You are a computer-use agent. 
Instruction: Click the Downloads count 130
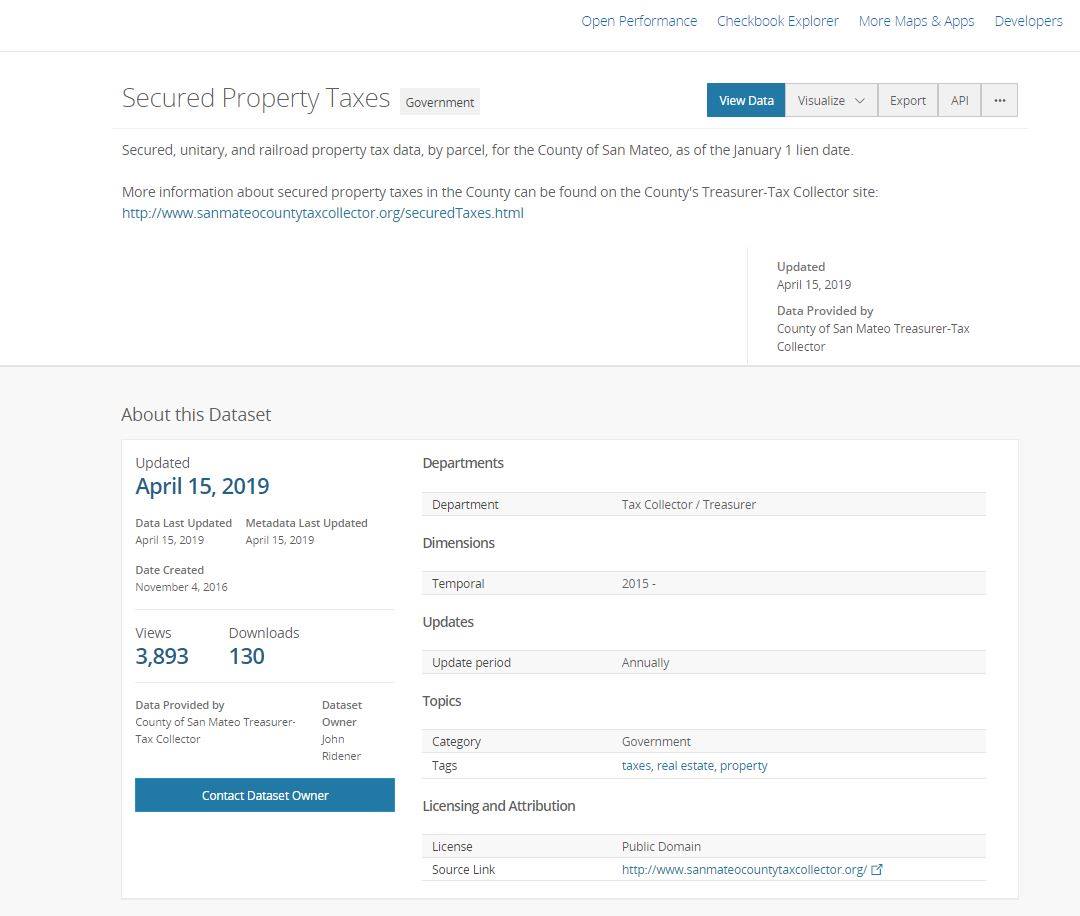click(247, 656)
